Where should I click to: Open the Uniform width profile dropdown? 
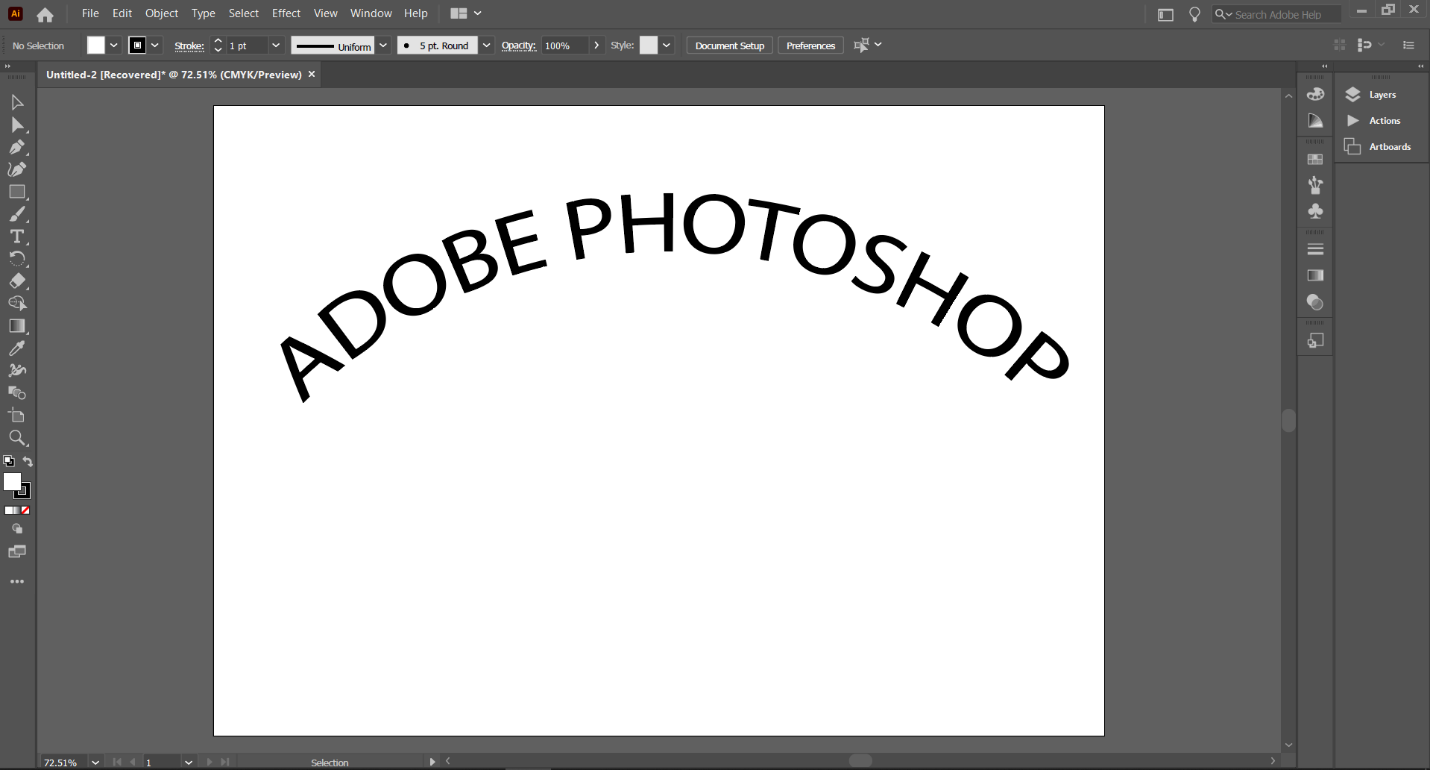point(383,46)
